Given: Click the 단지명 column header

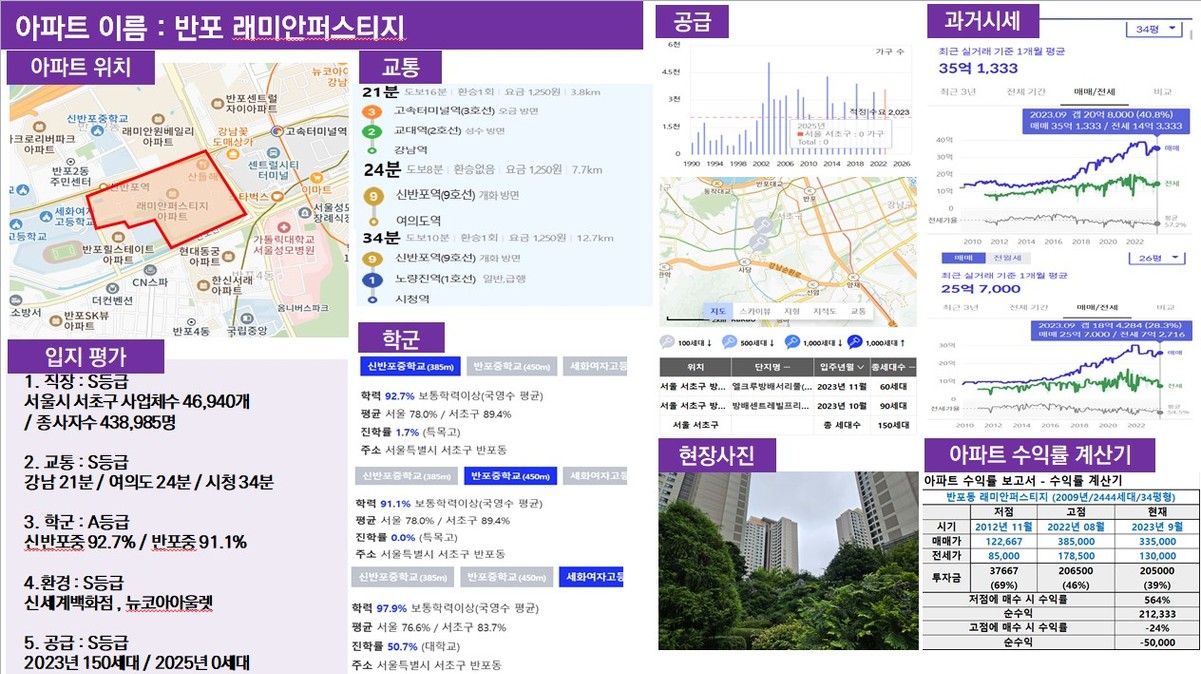Looking at the screenshot, I should 772,367.
